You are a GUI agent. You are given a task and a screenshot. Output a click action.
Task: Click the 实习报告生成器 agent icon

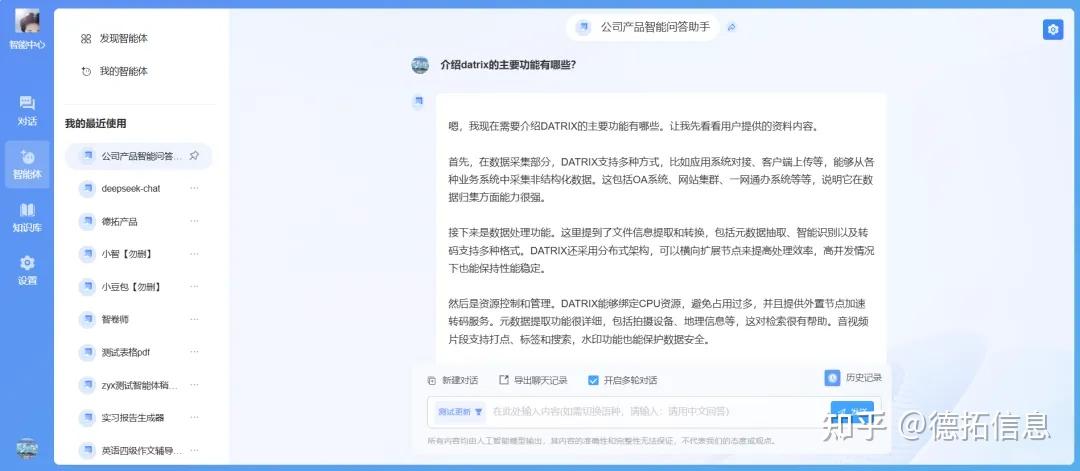[87, 417]
